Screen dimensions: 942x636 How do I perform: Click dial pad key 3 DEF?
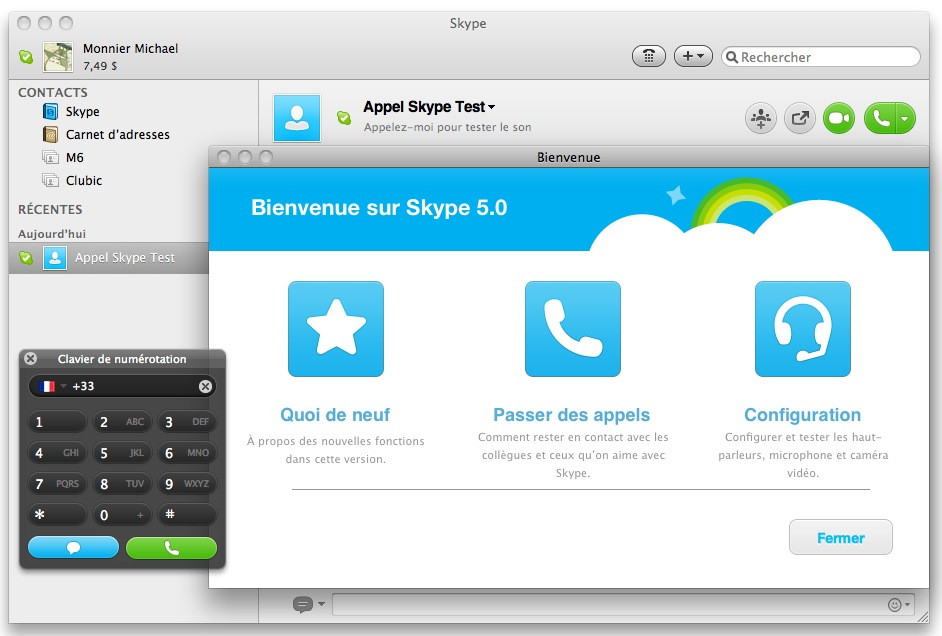click(x=187, y=422)
